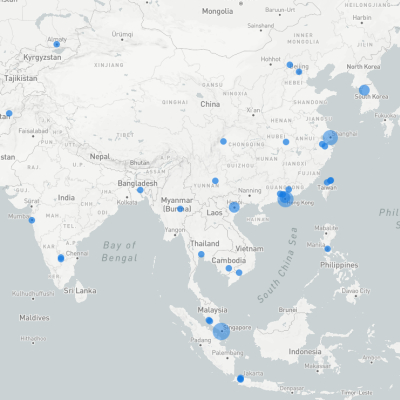Image resolution: width=400 pixels, height=400 pixels.
Task: Click the 'Tajikistan' label
Action: (x=21, y=78)
